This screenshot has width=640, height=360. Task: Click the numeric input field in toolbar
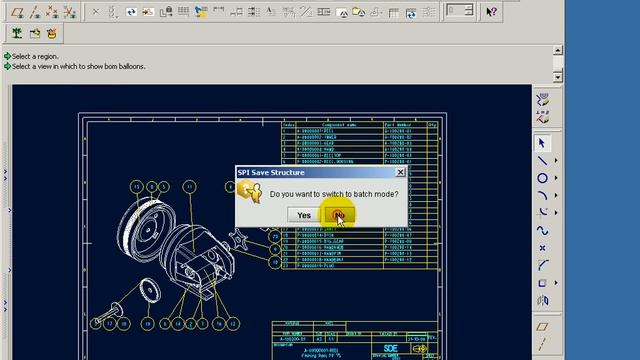point(456,10)
